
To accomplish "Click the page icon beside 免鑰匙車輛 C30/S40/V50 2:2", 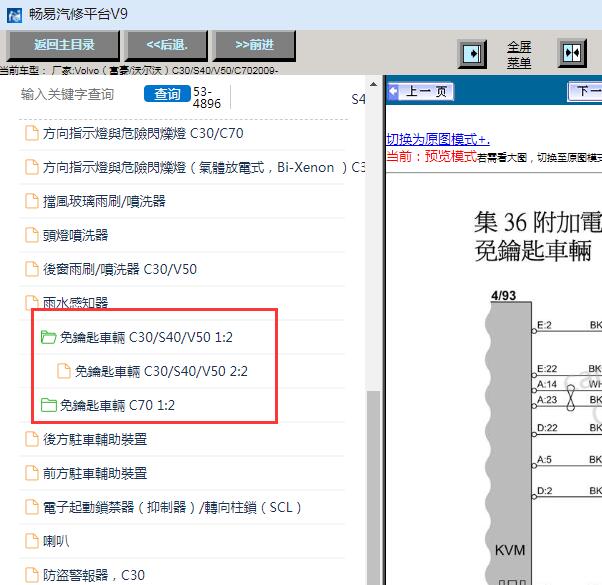I will pyautogui.click(x=64, y=371).
